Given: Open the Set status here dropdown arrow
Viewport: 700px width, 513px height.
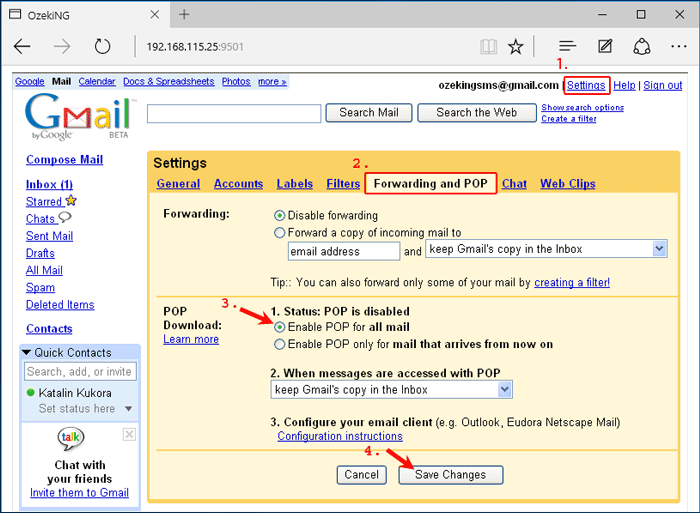Looking at the screenshot, I should pyautogui.click(x=129, y=409).
